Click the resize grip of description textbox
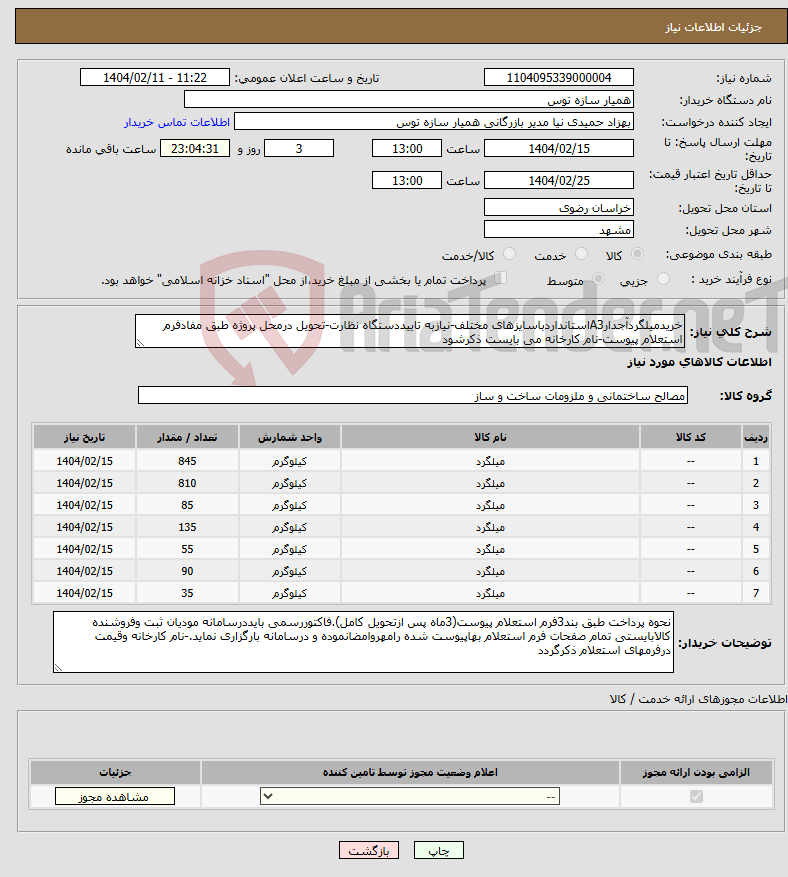 tap(140, 343)
